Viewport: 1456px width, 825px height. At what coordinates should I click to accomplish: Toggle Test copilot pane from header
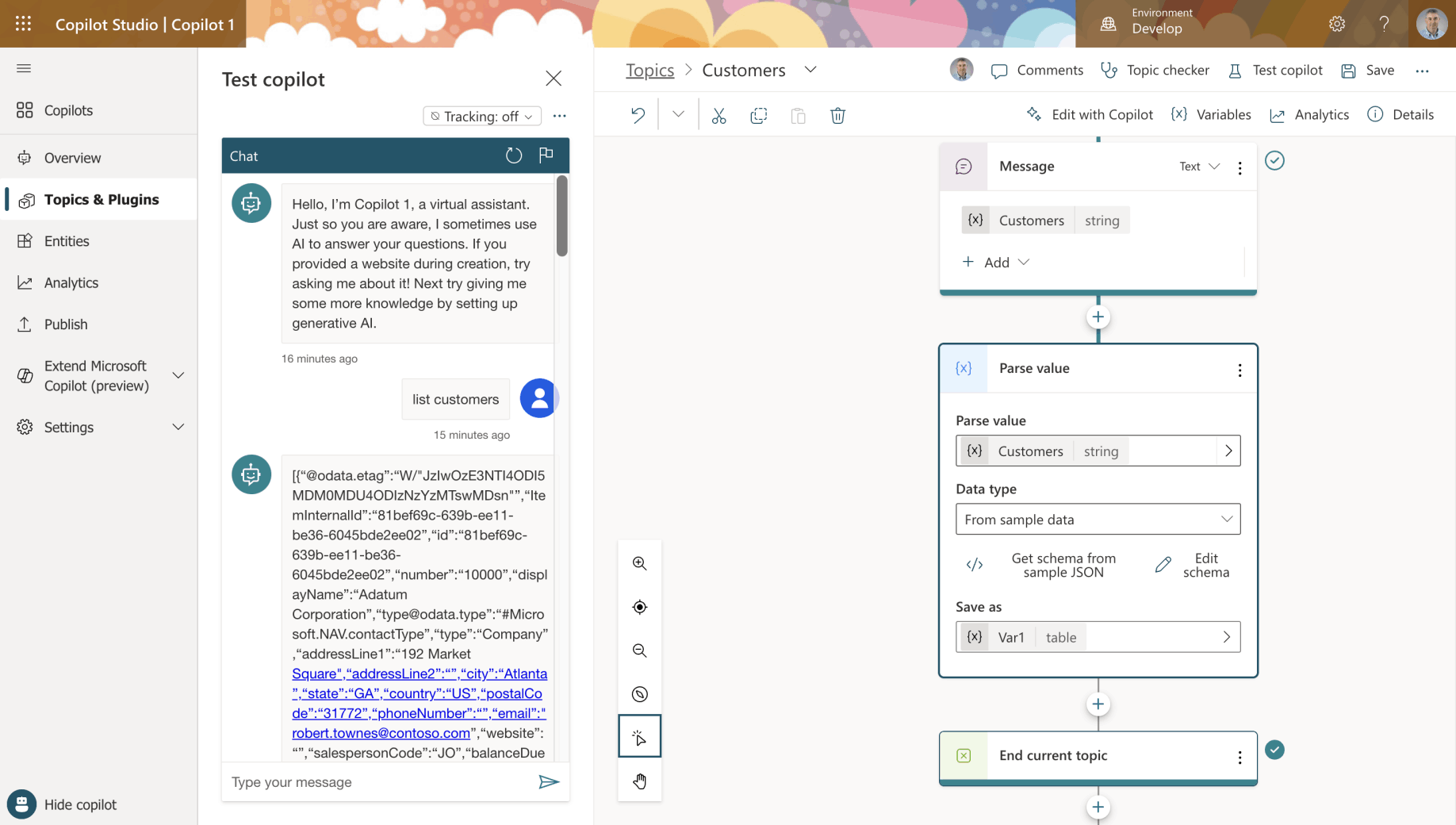click(1274, 70)
